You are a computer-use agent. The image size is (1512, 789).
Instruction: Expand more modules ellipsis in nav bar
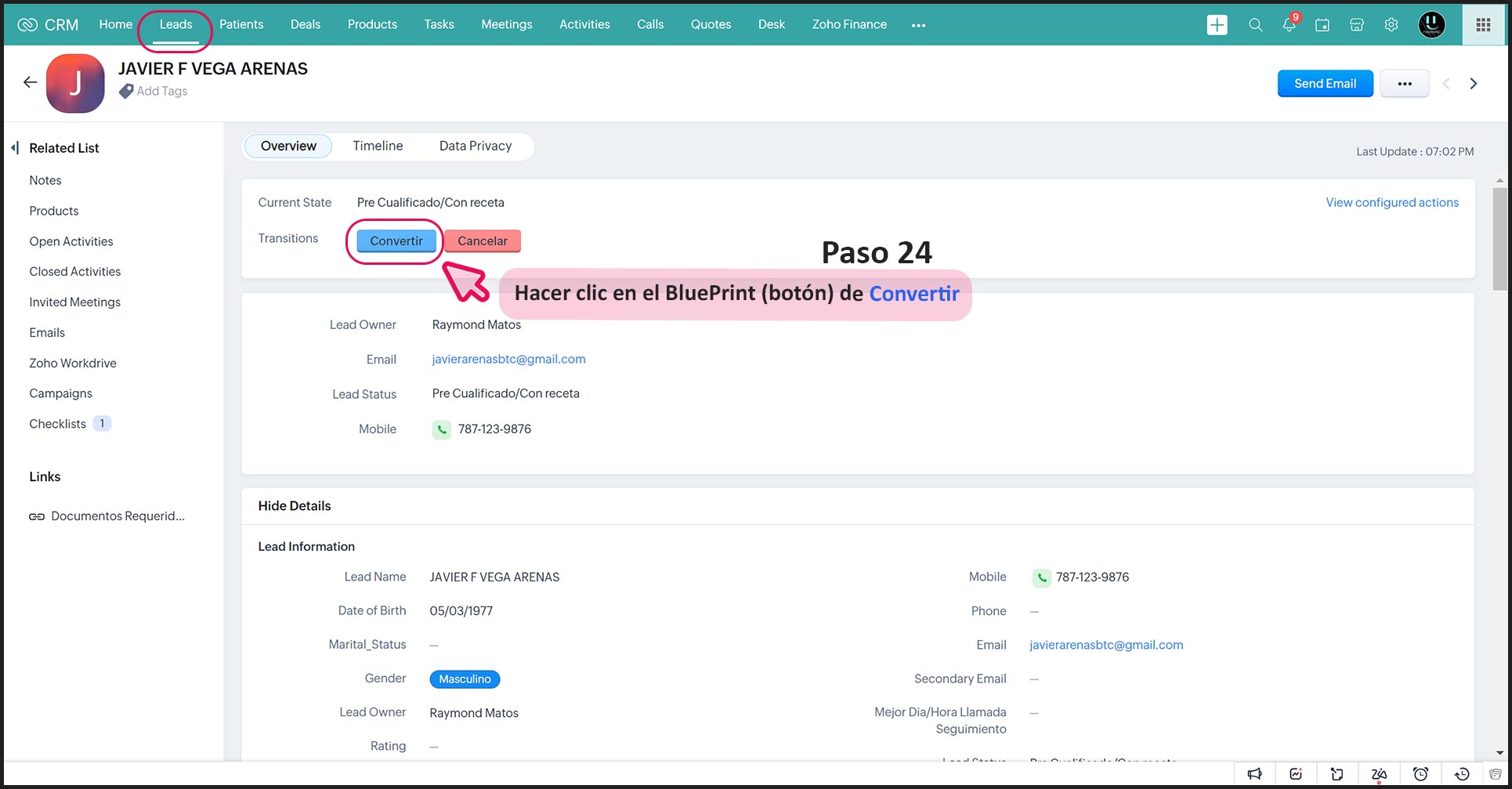pos(918,25)
